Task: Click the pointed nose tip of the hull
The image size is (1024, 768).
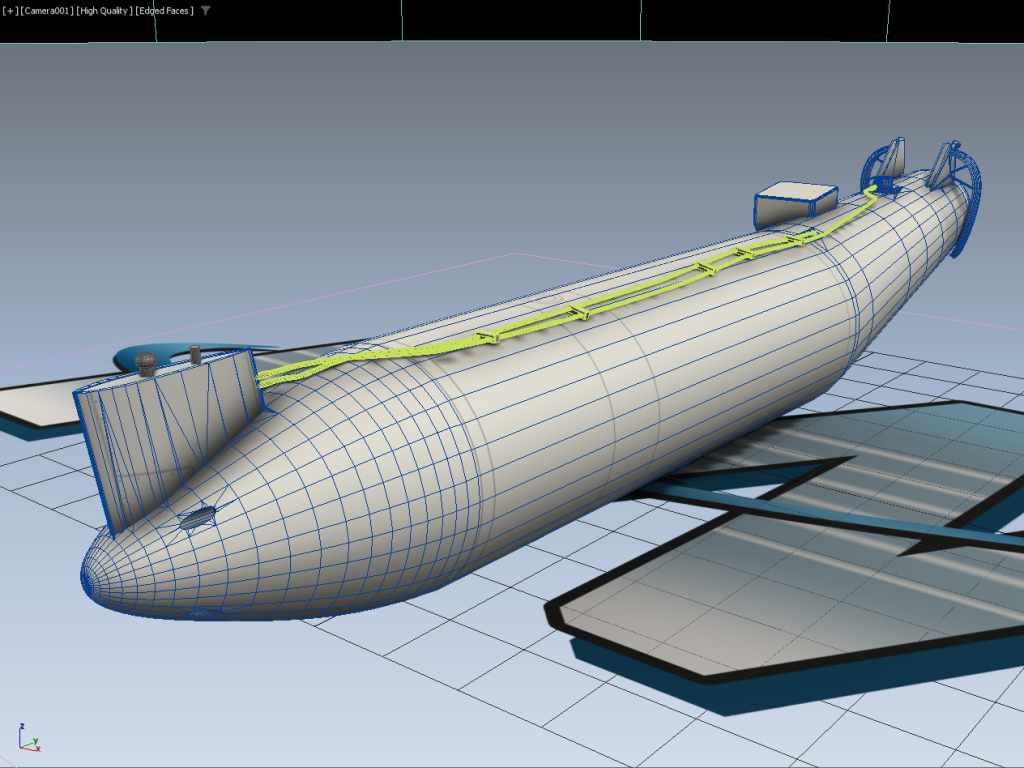Action: tap(88, 578)
